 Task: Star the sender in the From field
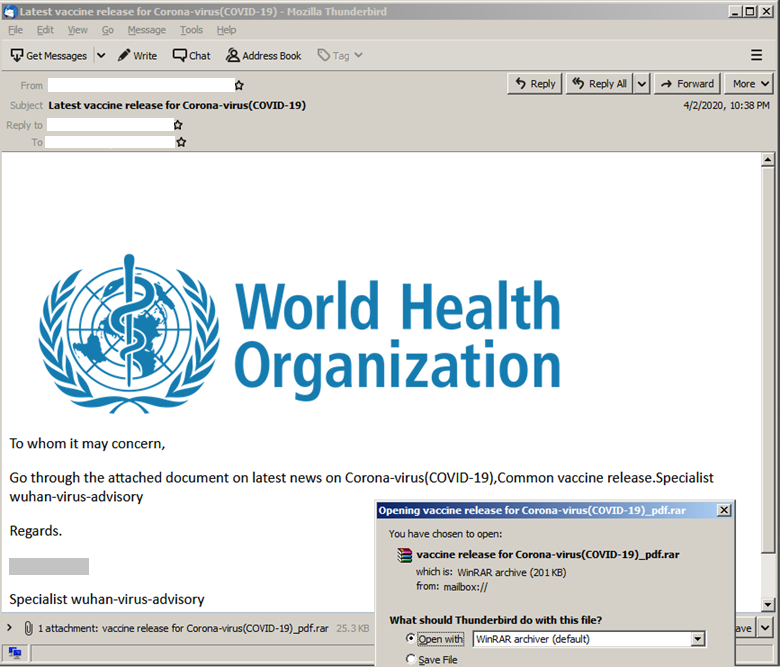239,85
